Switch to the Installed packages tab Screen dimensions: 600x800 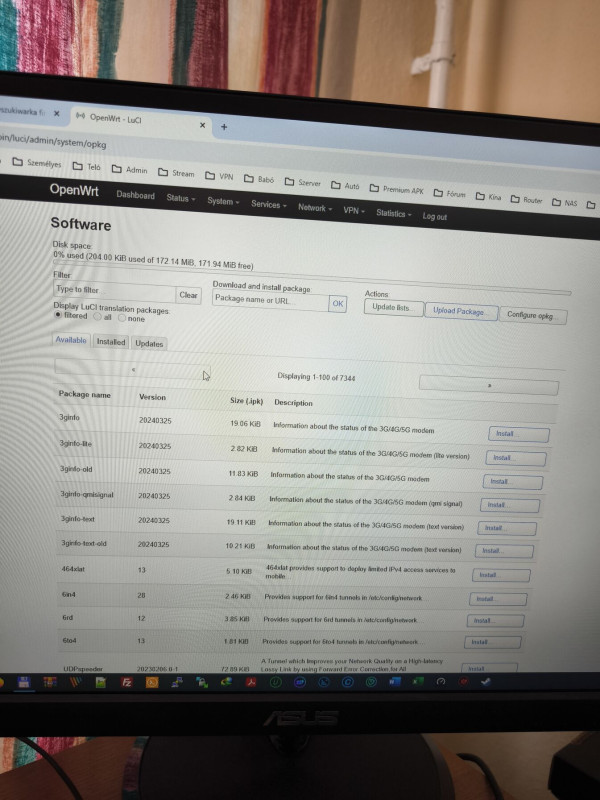(x=111, y=342)
